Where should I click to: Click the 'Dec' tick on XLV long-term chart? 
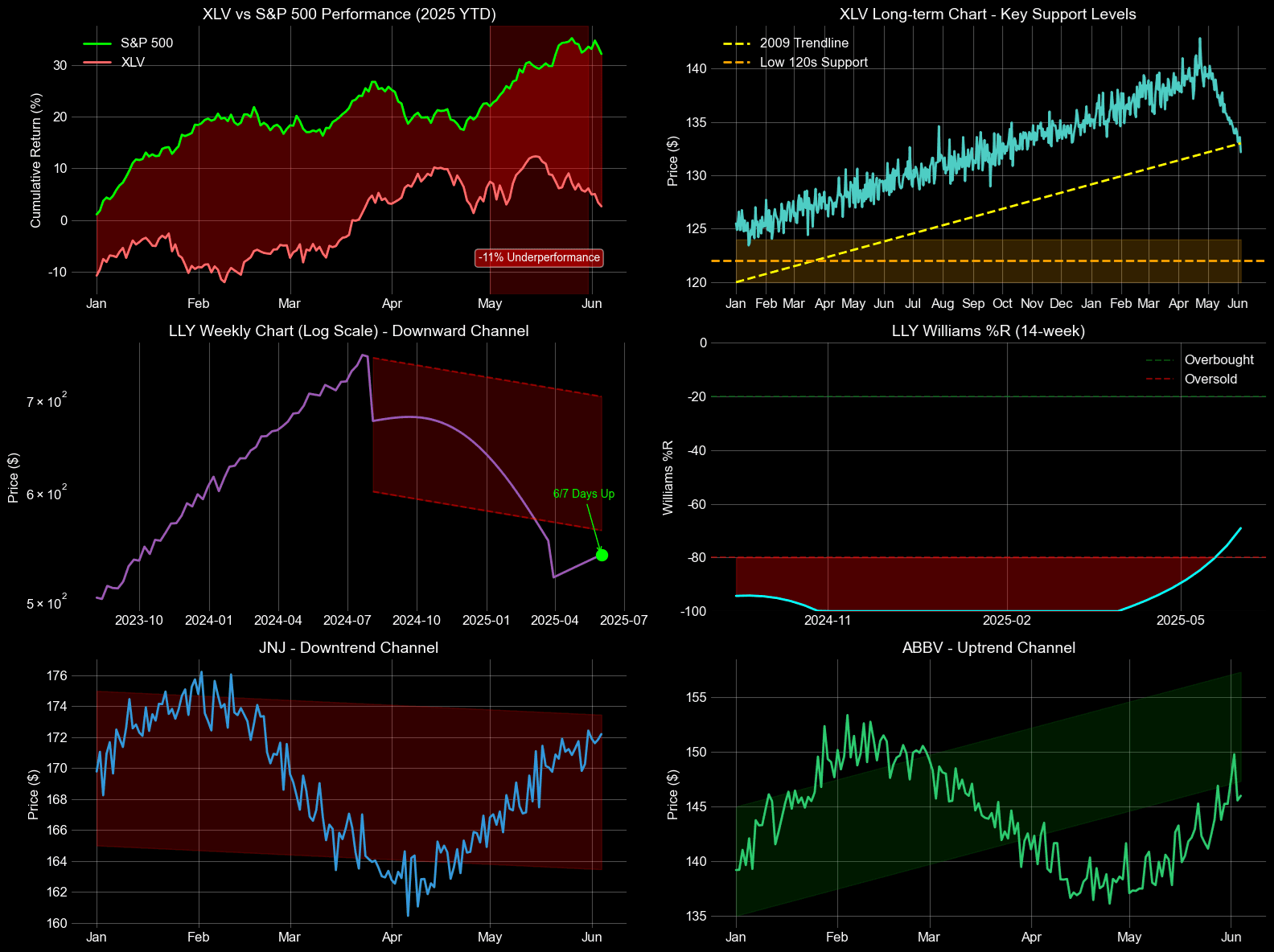point(1061,303)
